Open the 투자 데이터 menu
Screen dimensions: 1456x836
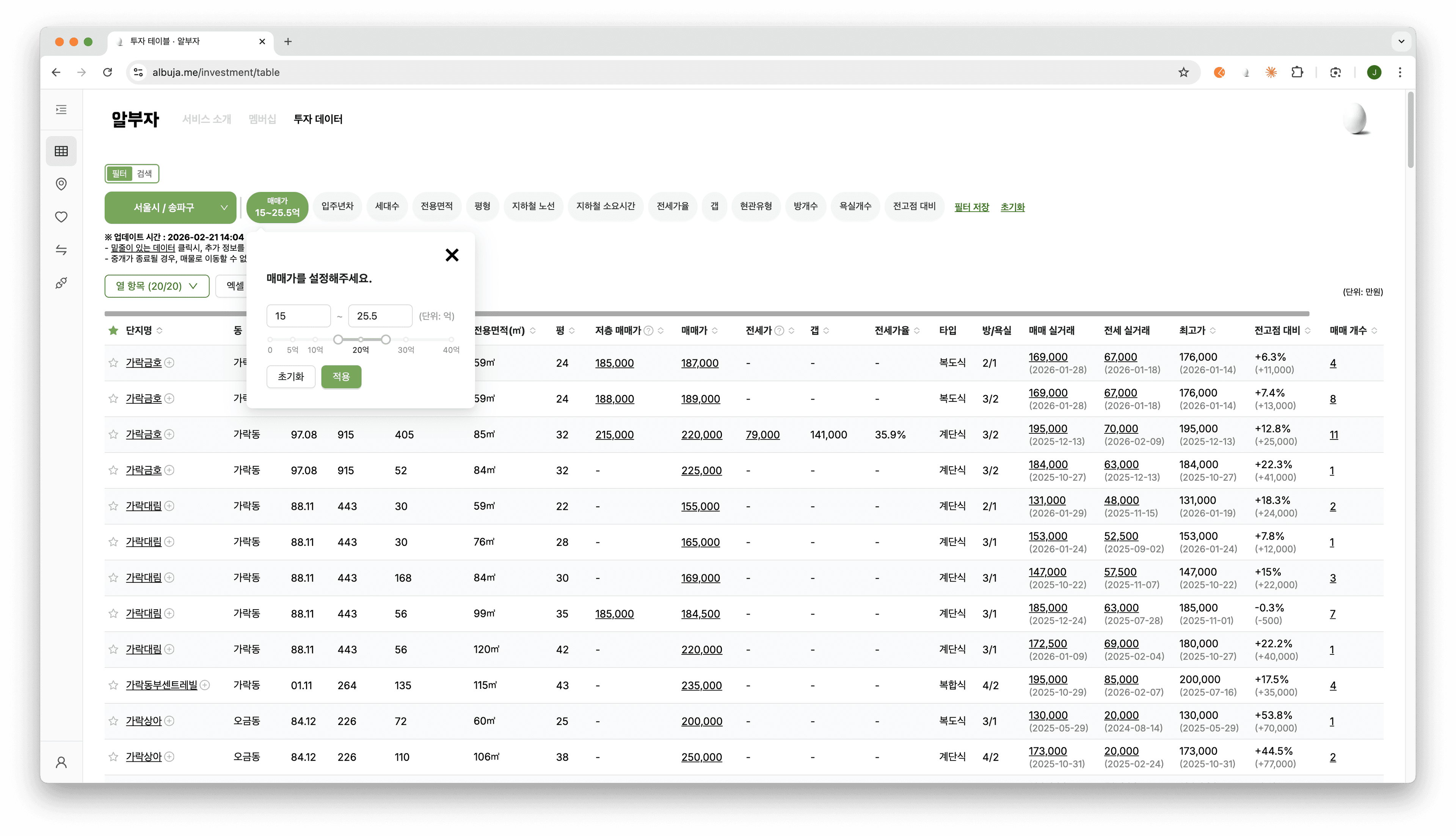tap(318, 119)
